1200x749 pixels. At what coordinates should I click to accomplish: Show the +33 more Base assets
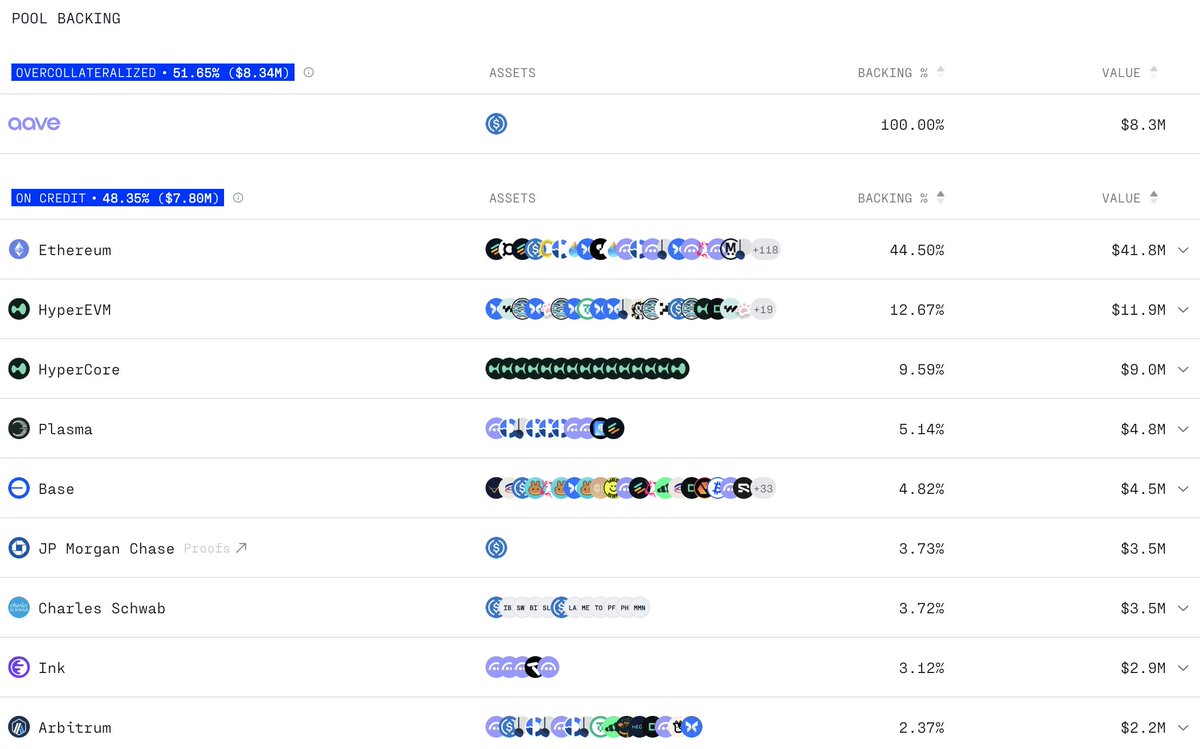pos(763,489)
